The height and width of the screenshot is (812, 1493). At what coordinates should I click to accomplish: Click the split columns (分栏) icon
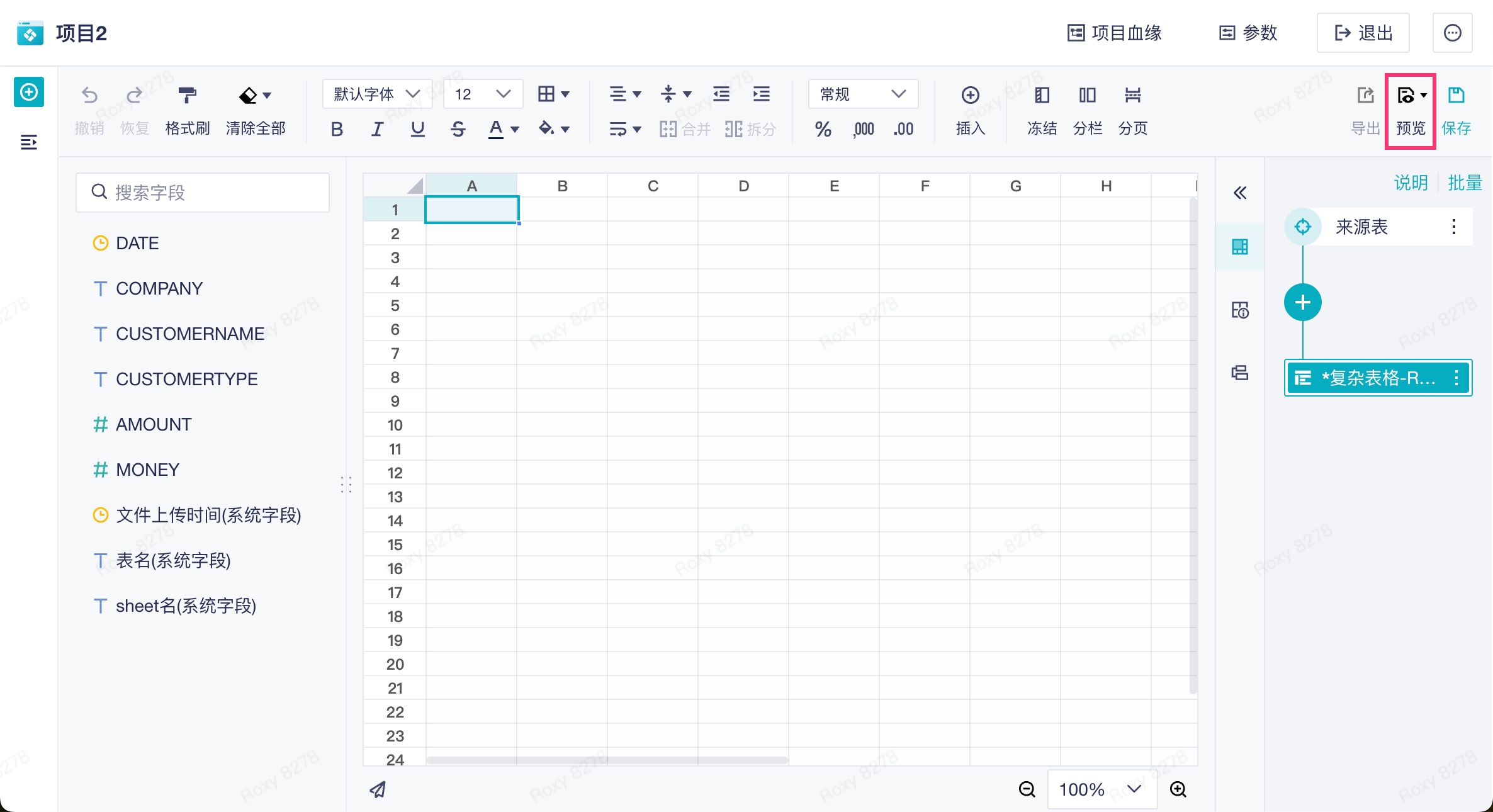click(1087, 96)
